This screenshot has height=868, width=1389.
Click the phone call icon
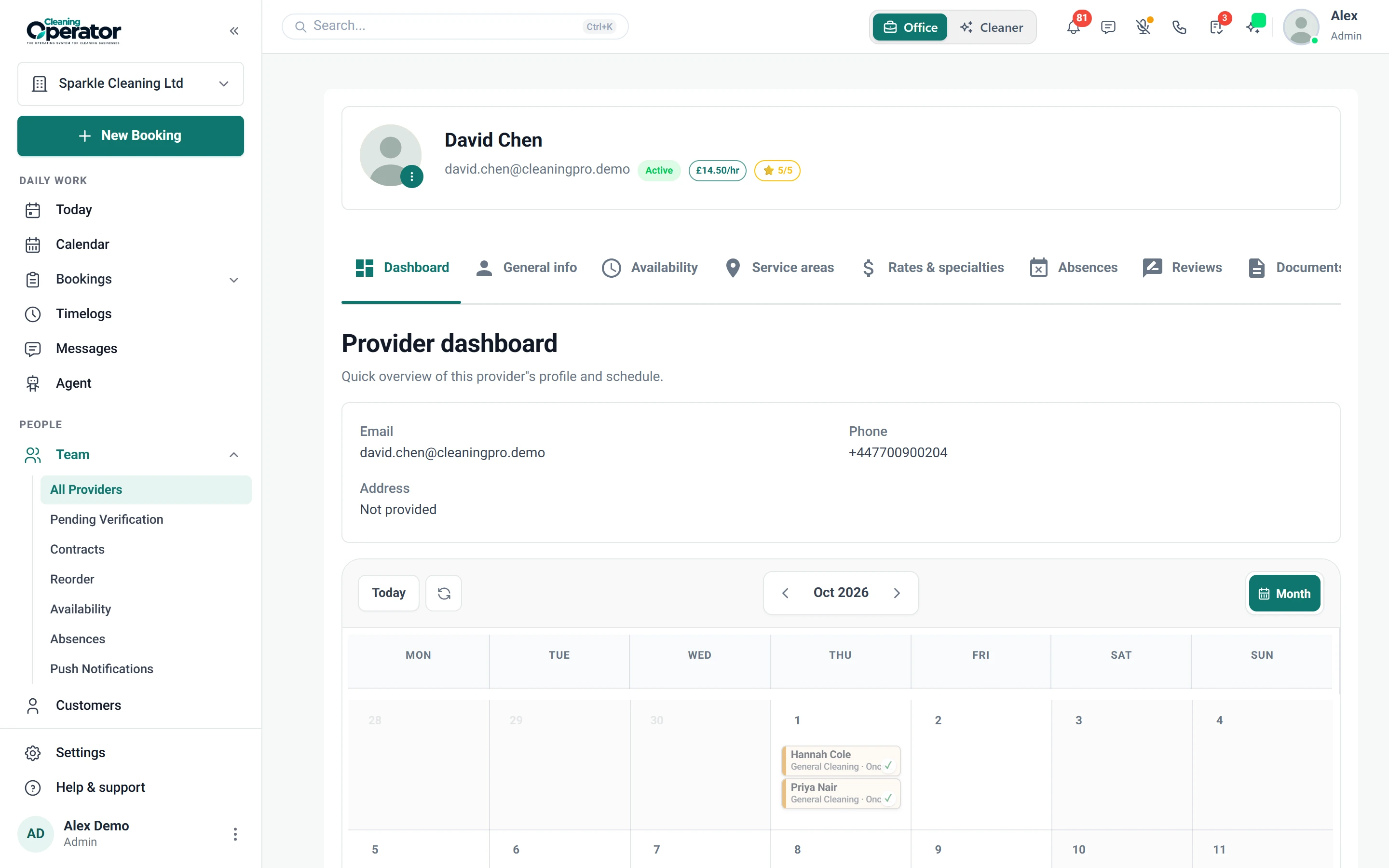pos(1179,27)
